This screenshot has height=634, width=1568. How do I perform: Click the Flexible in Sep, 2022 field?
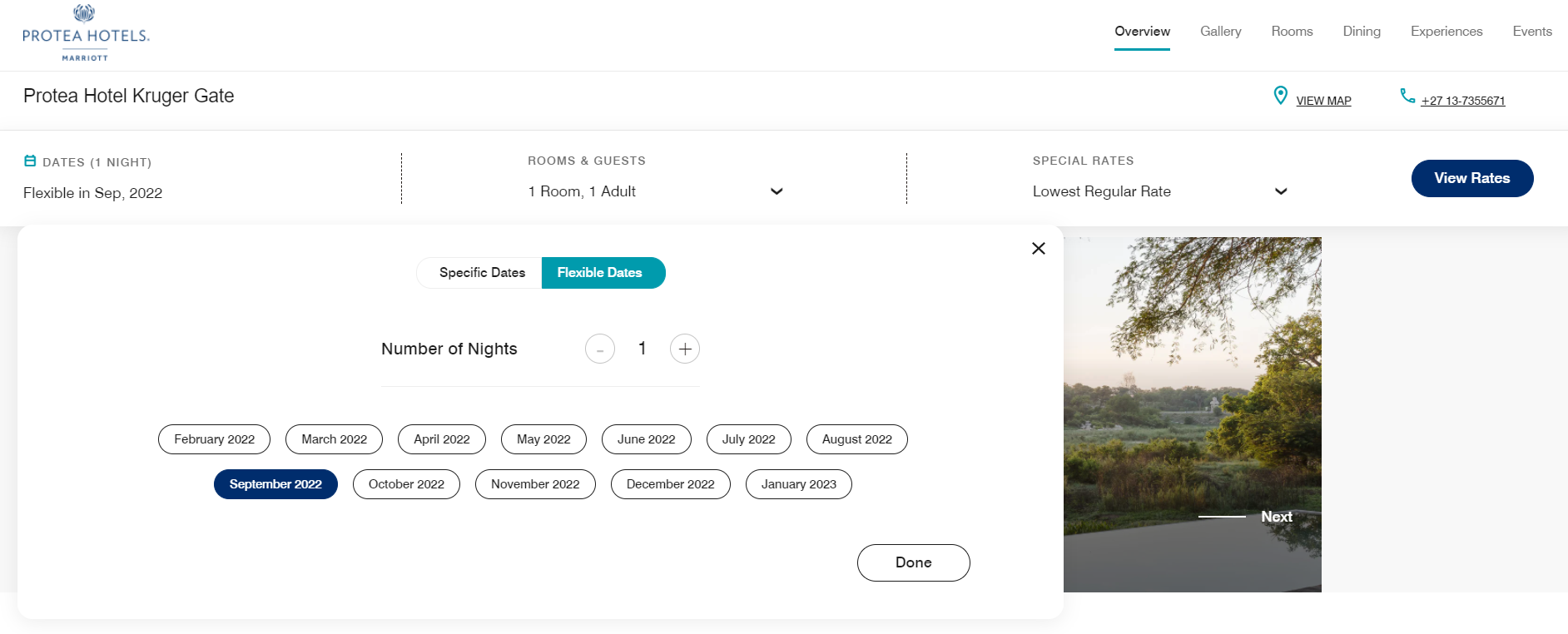[92, 193]
